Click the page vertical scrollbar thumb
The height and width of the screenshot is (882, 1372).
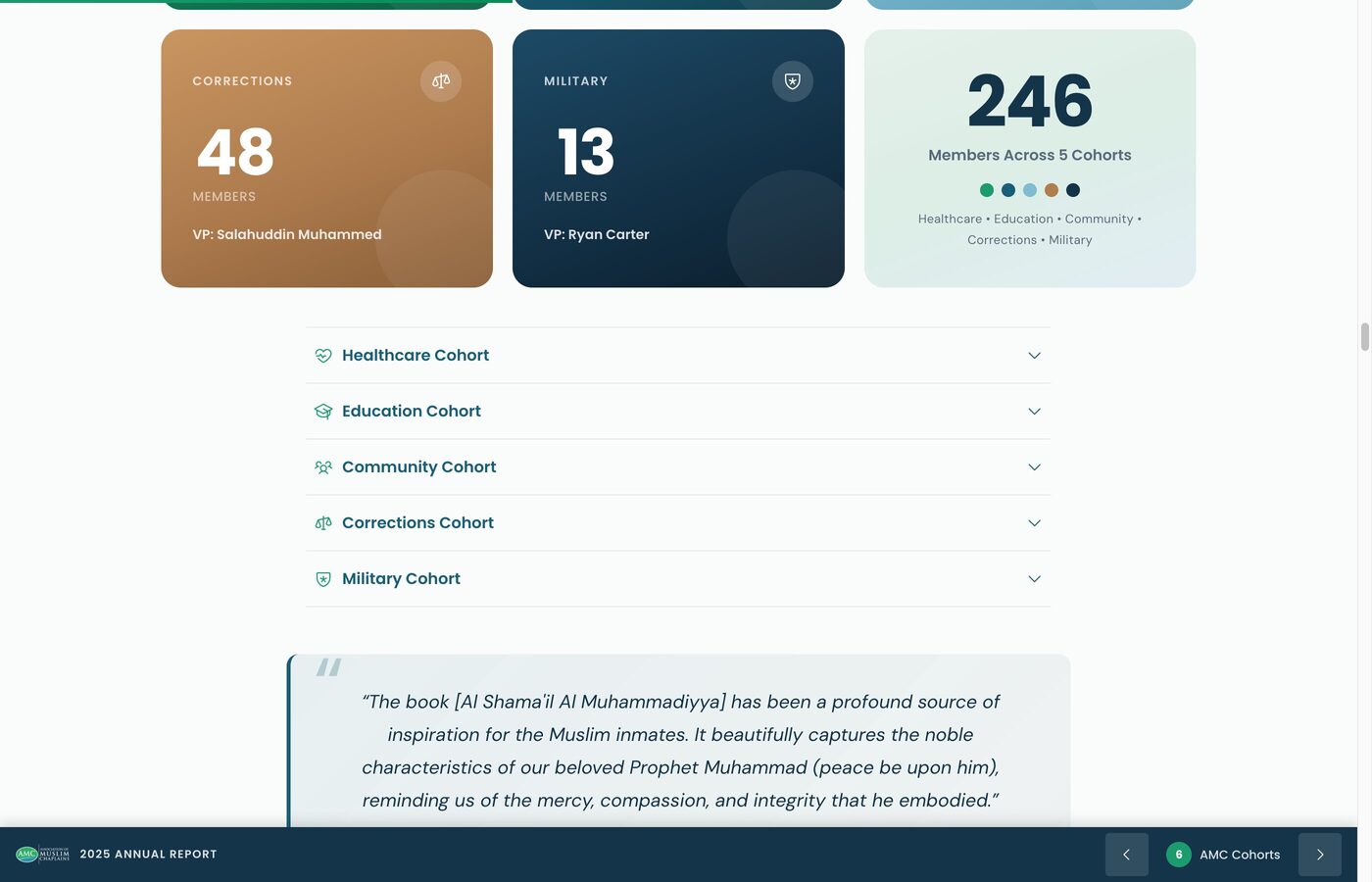1364,336
